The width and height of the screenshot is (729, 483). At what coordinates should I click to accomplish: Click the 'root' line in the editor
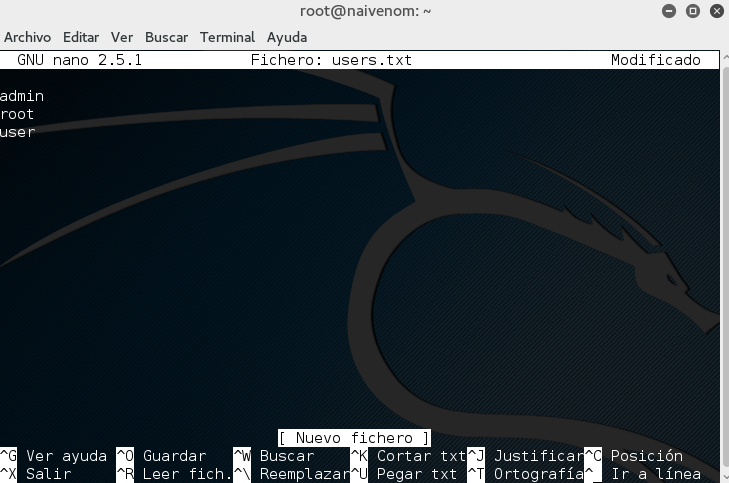click(17, 114)
